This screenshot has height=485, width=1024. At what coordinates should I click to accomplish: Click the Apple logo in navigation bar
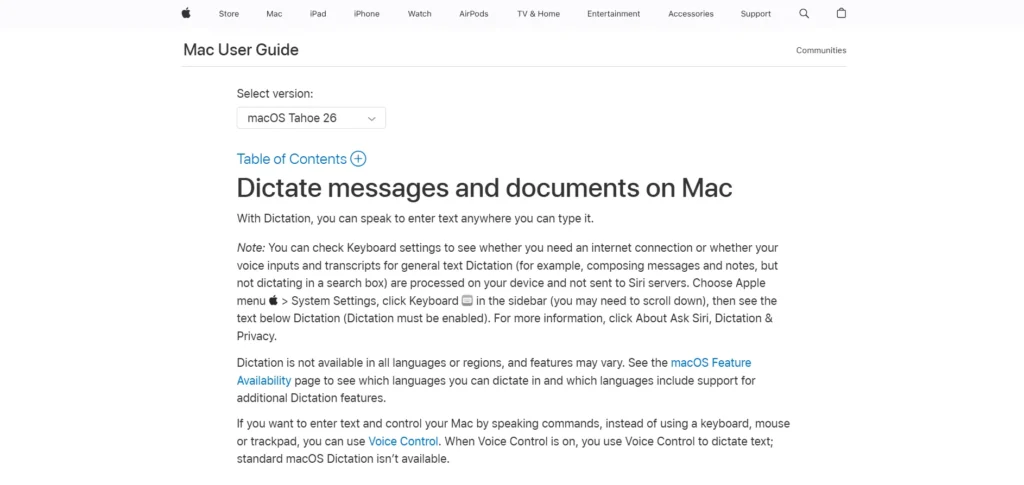186,13
